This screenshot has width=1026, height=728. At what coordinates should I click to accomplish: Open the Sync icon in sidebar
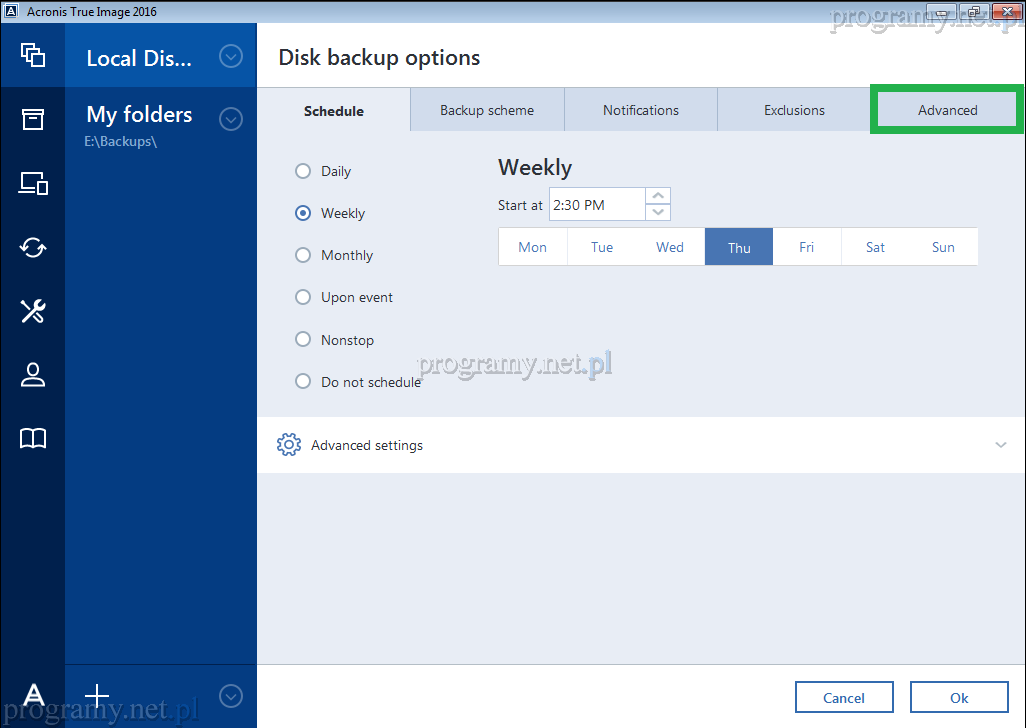(33, 247)
